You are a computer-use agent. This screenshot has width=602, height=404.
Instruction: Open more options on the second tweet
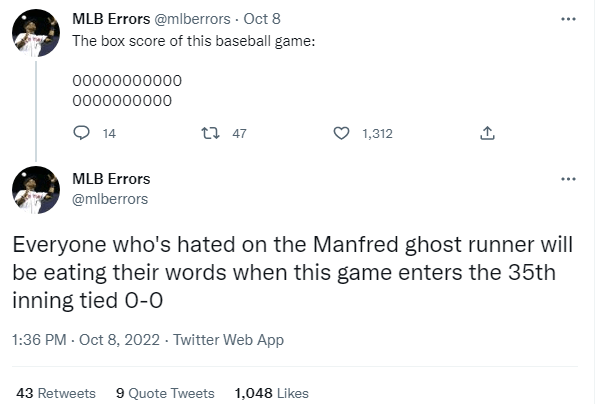pyautogui.click(x=568, y=179)
